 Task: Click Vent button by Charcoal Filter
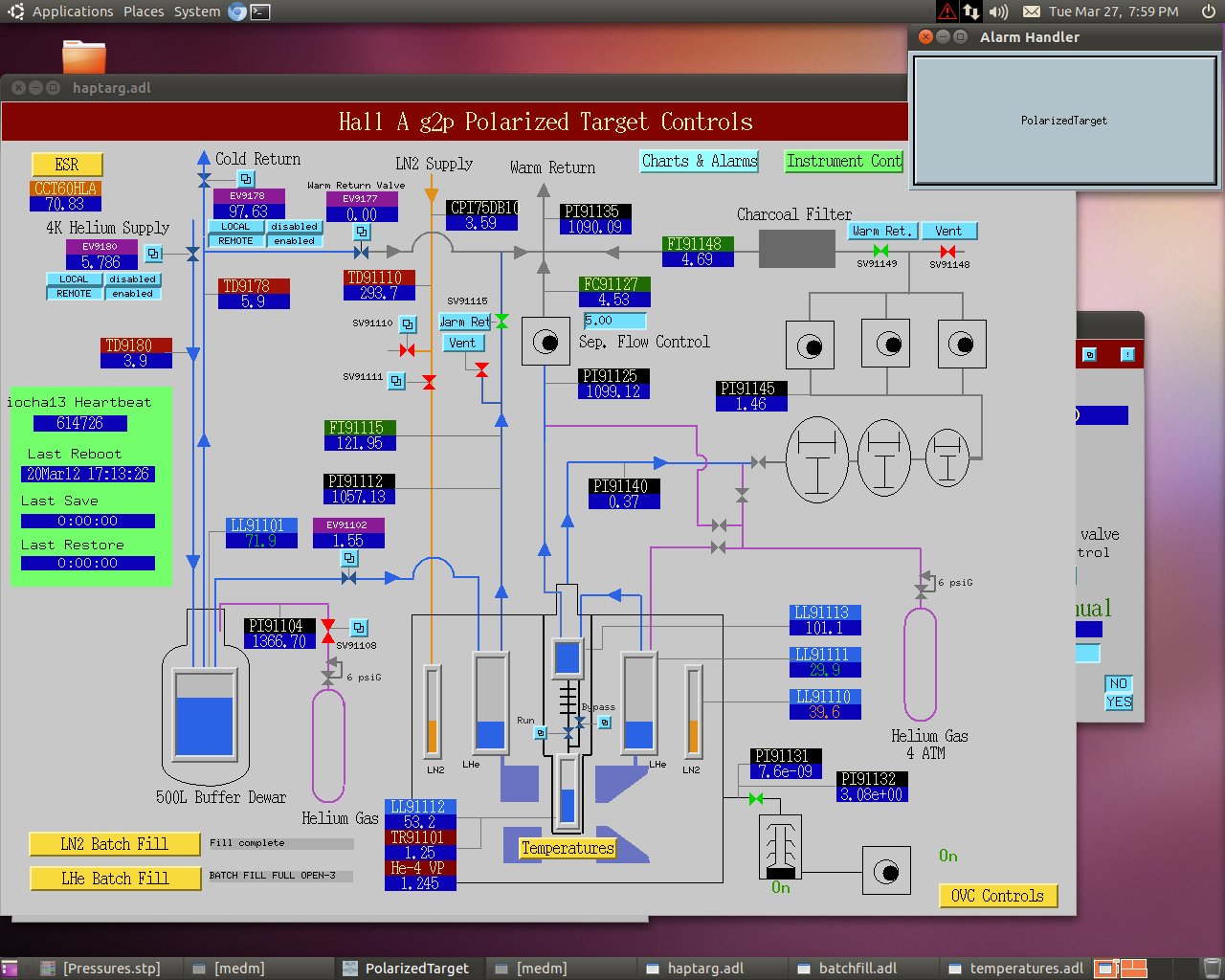click(x=949, y=231)
